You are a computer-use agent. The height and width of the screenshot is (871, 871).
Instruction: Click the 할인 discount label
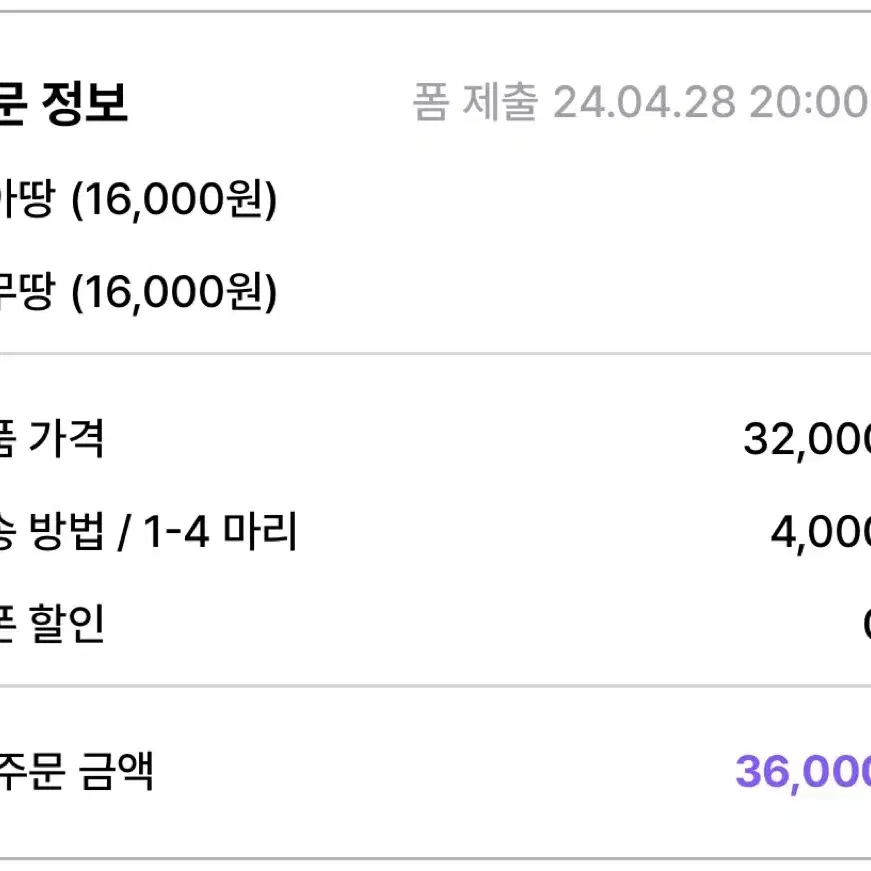pyautogui.click(x=67, y=624)
